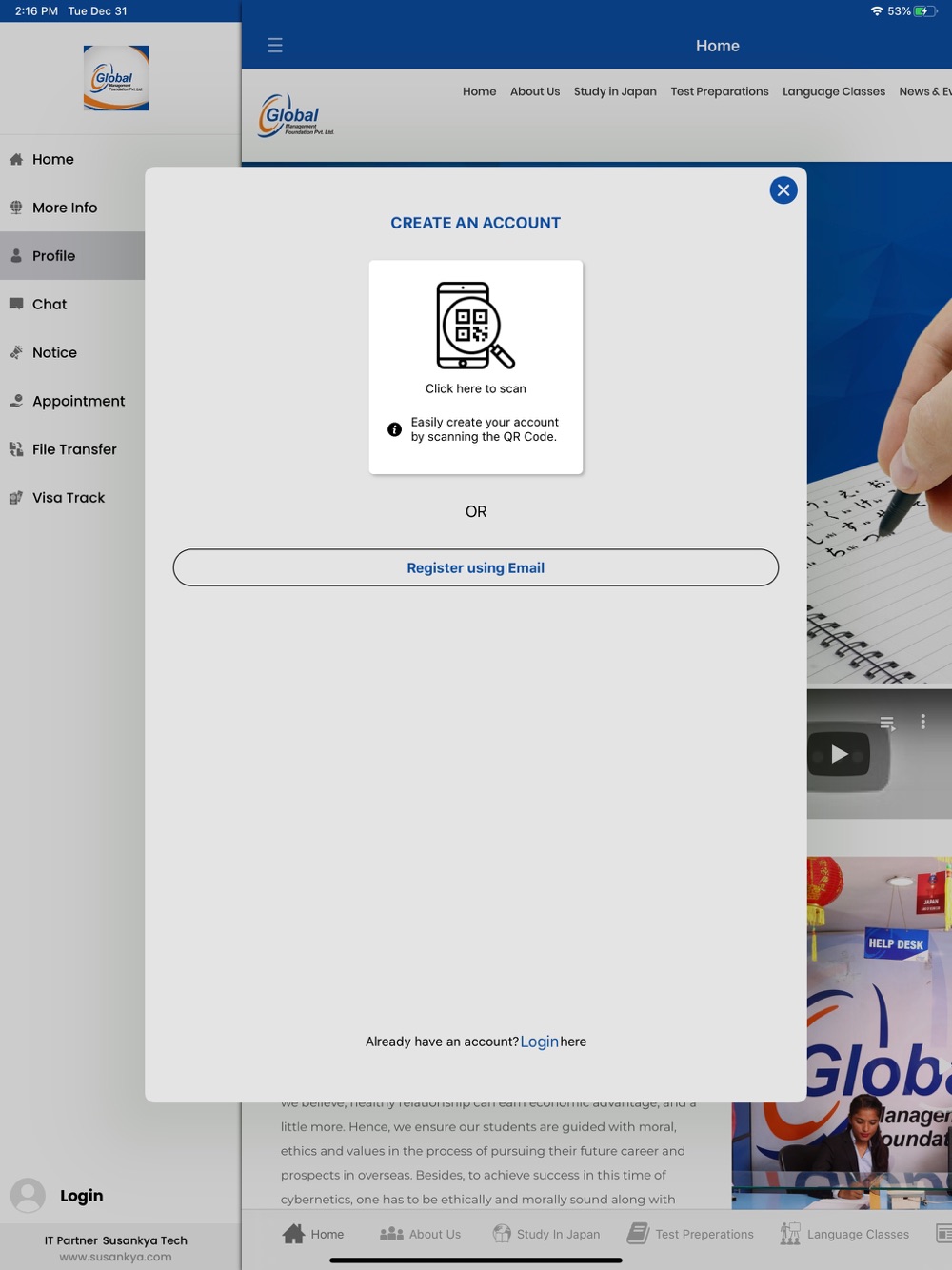Tap the battery status icon
This screenshot has width=952, height=1270.
pos(925,11)
